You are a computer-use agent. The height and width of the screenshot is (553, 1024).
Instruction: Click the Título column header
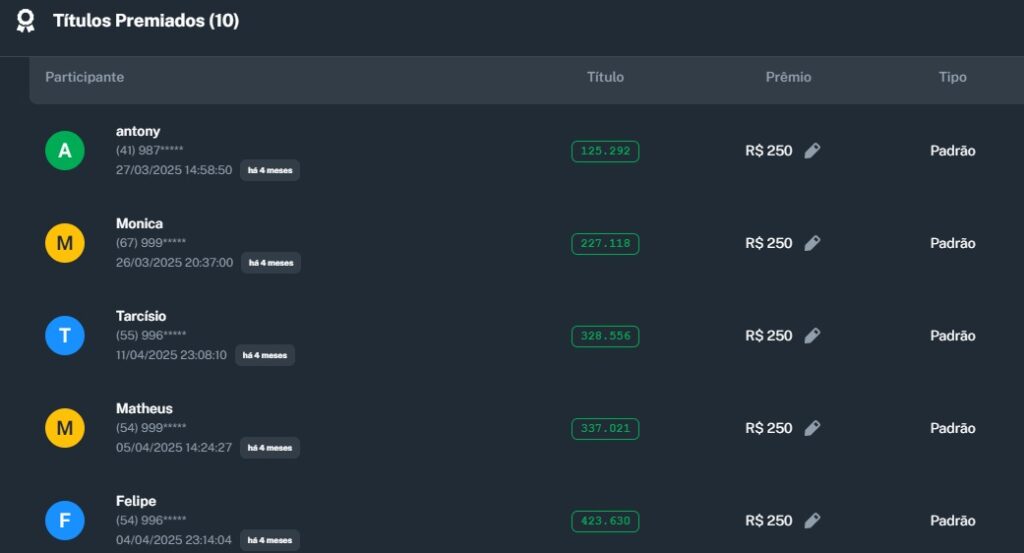click(x=605, y=77)
